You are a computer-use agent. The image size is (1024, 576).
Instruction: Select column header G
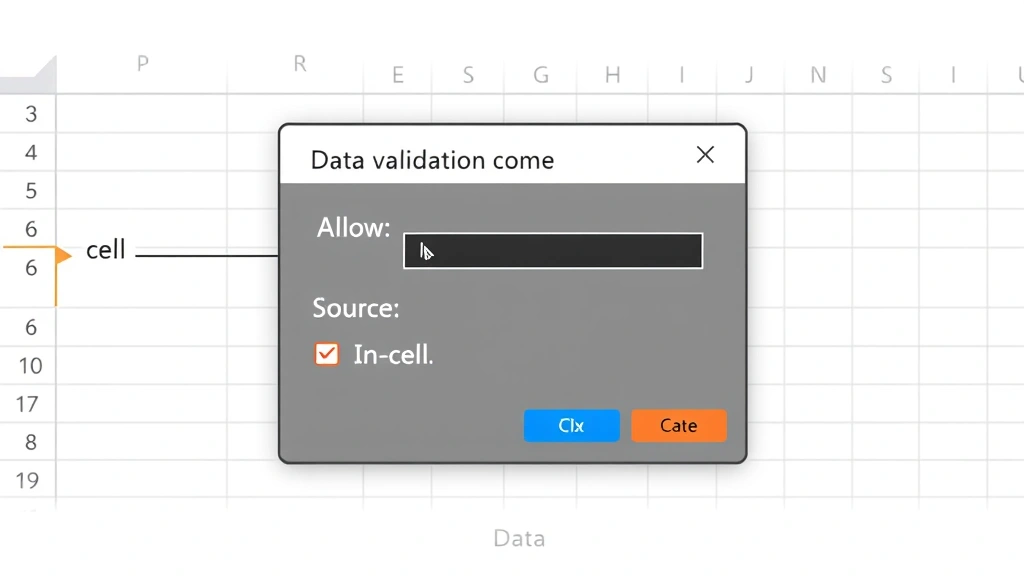[541, 75]
